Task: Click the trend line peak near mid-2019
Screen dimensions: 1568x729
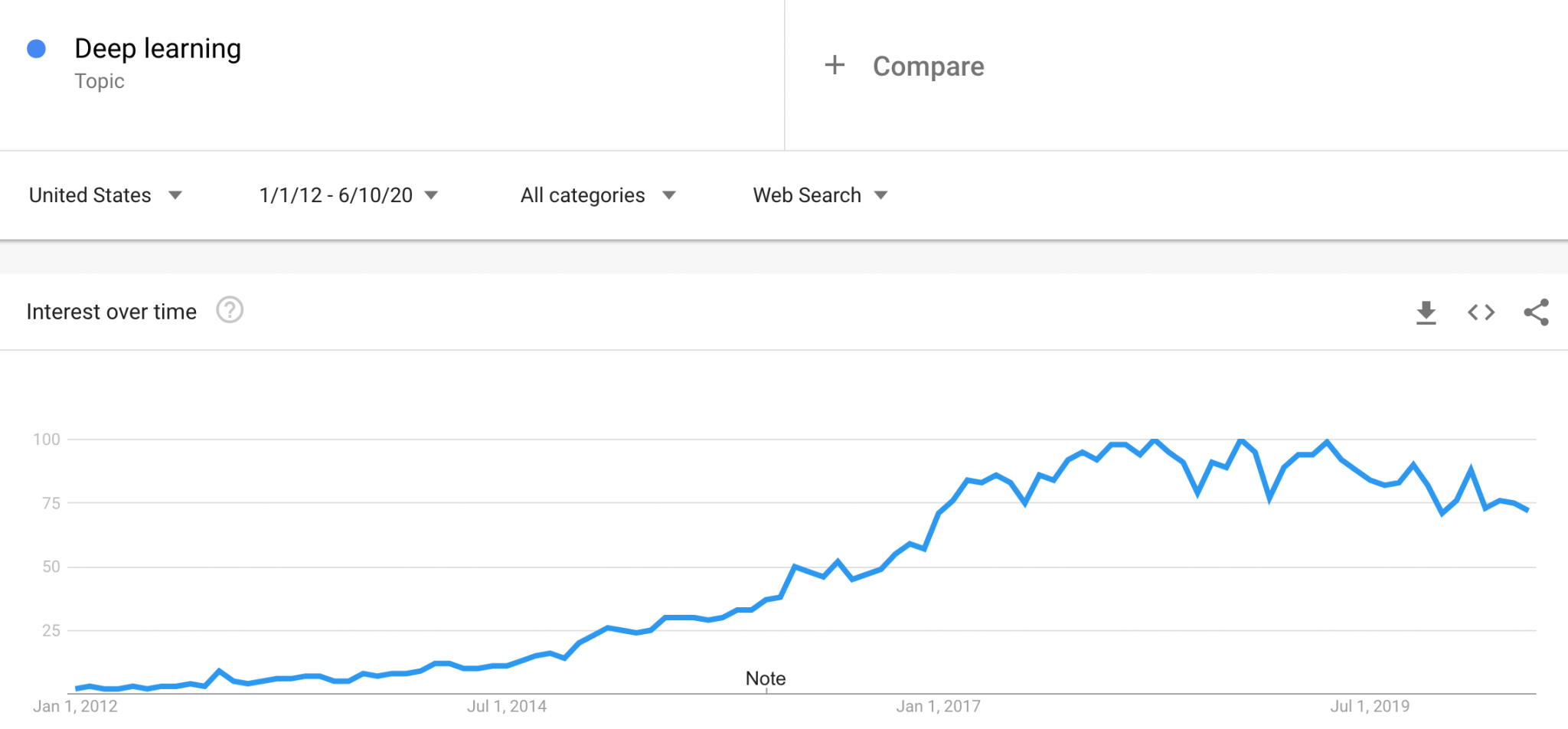Action: [x=1327, y=441]
